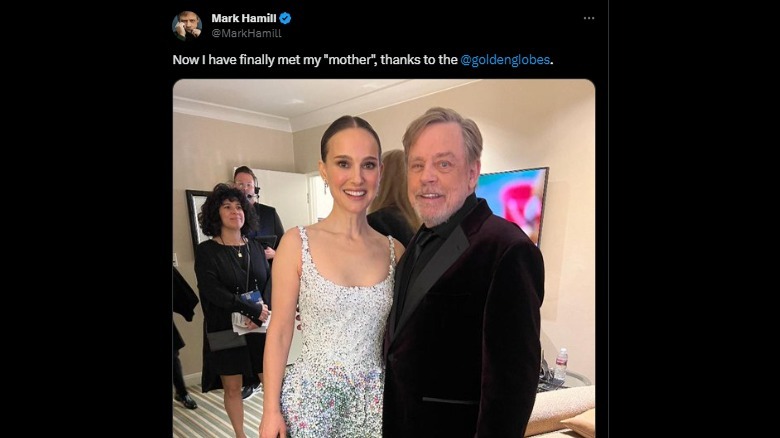The image size is (780, 438).
Task: Open the Mark Hamill display name link
Action: (x=243, y=18)
